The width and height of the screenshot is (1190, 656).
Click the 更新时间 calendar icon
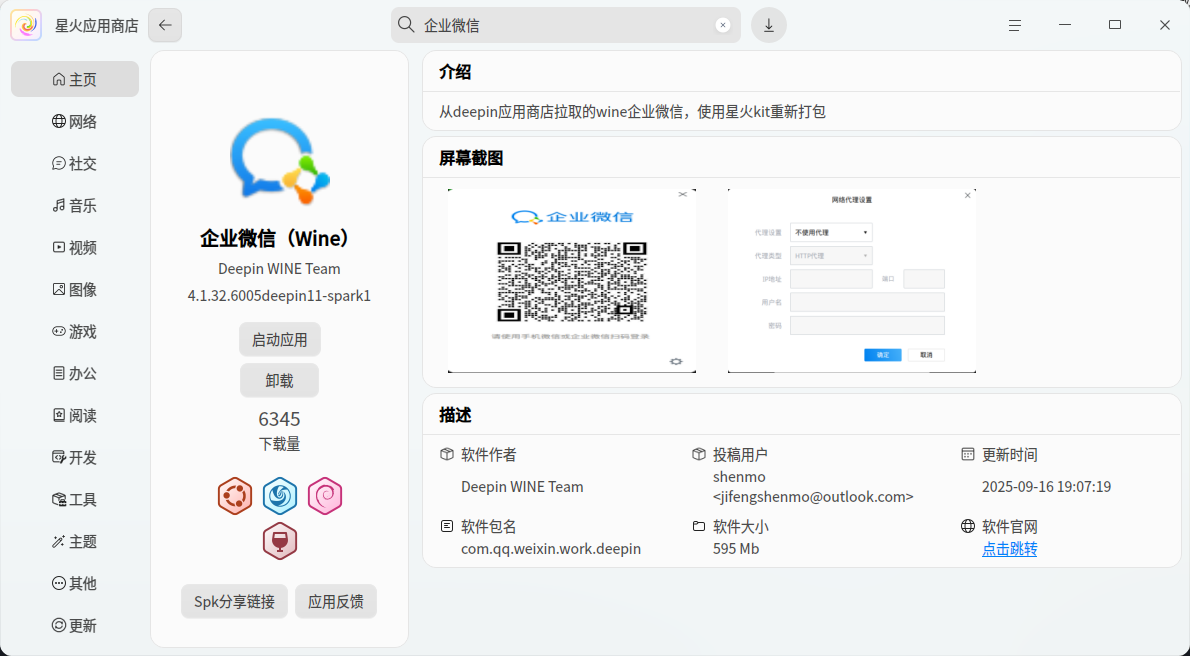pos(968,454)
